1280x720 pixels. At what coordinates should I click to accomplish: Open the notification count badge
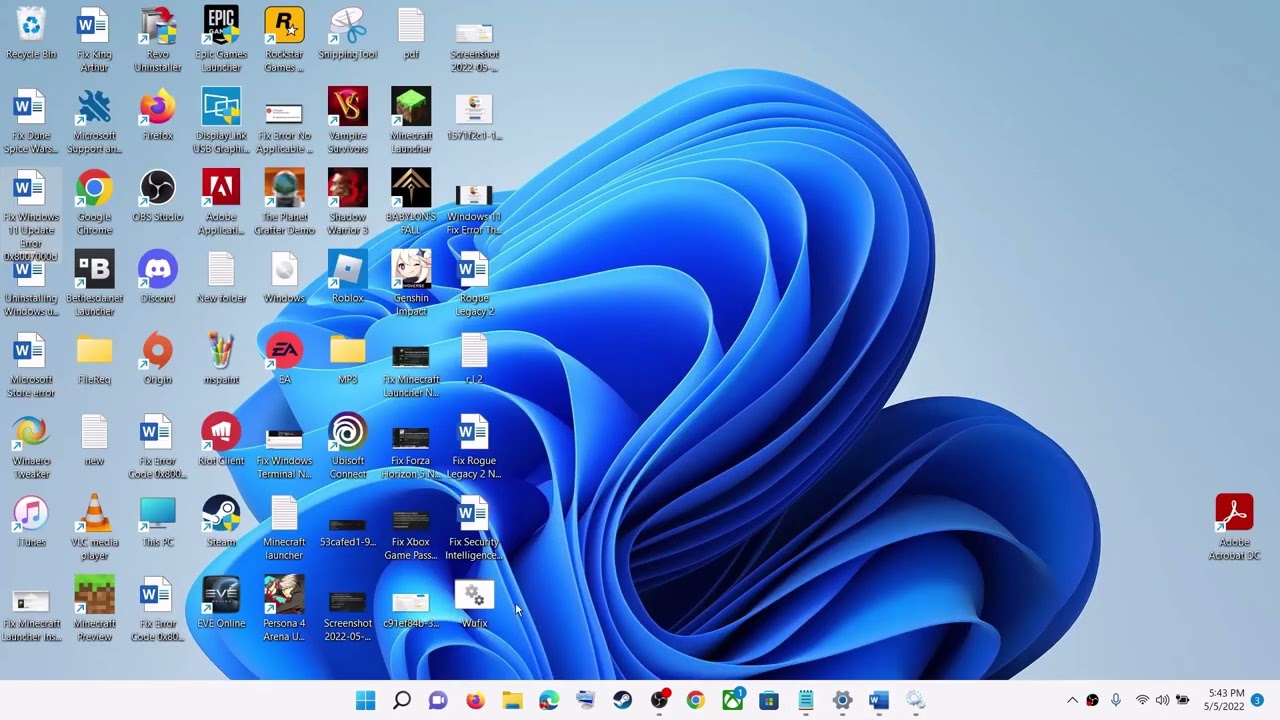click(1257, 700)
